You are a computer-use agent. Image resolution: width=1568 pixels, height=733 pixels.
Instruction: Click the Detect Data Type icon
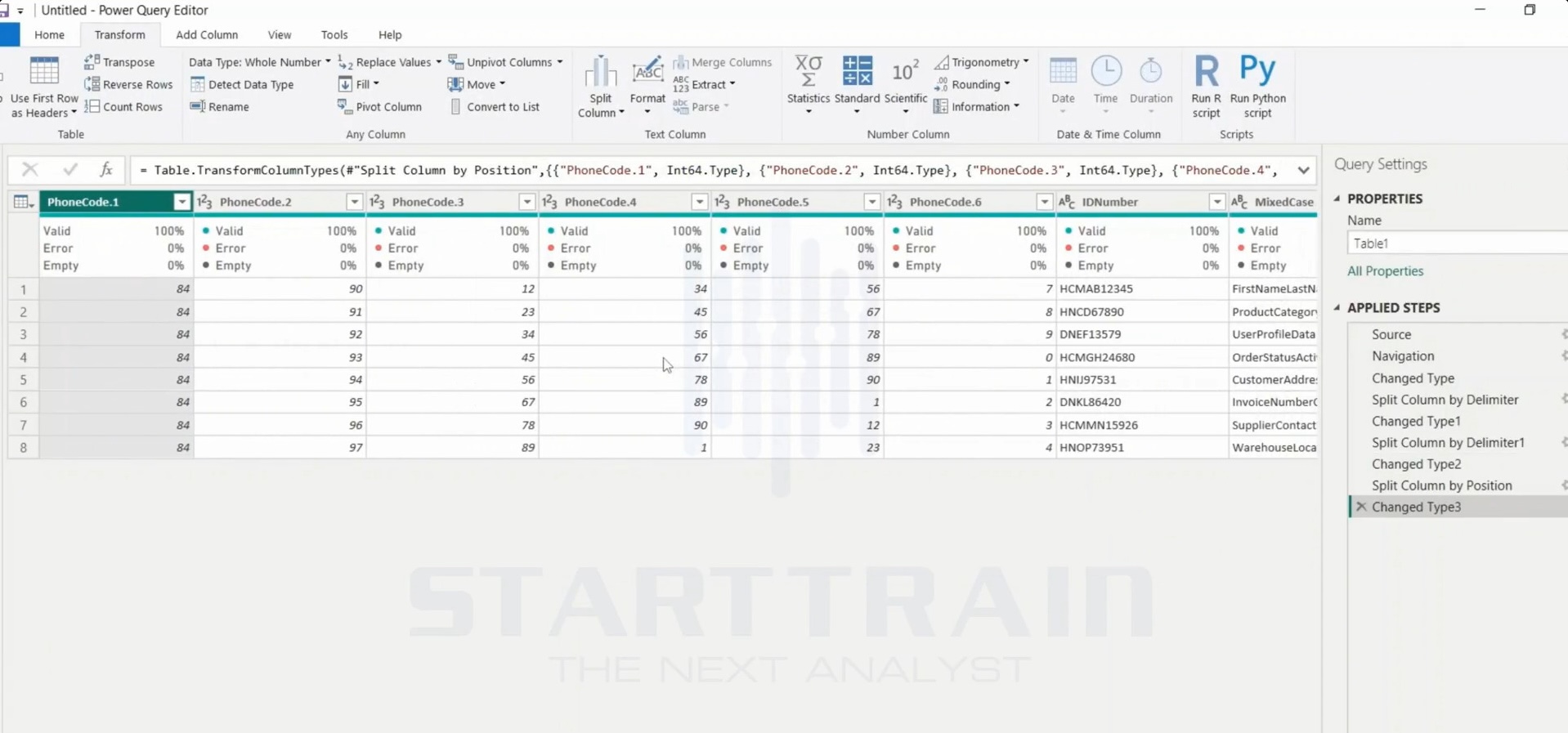[197, 84]
